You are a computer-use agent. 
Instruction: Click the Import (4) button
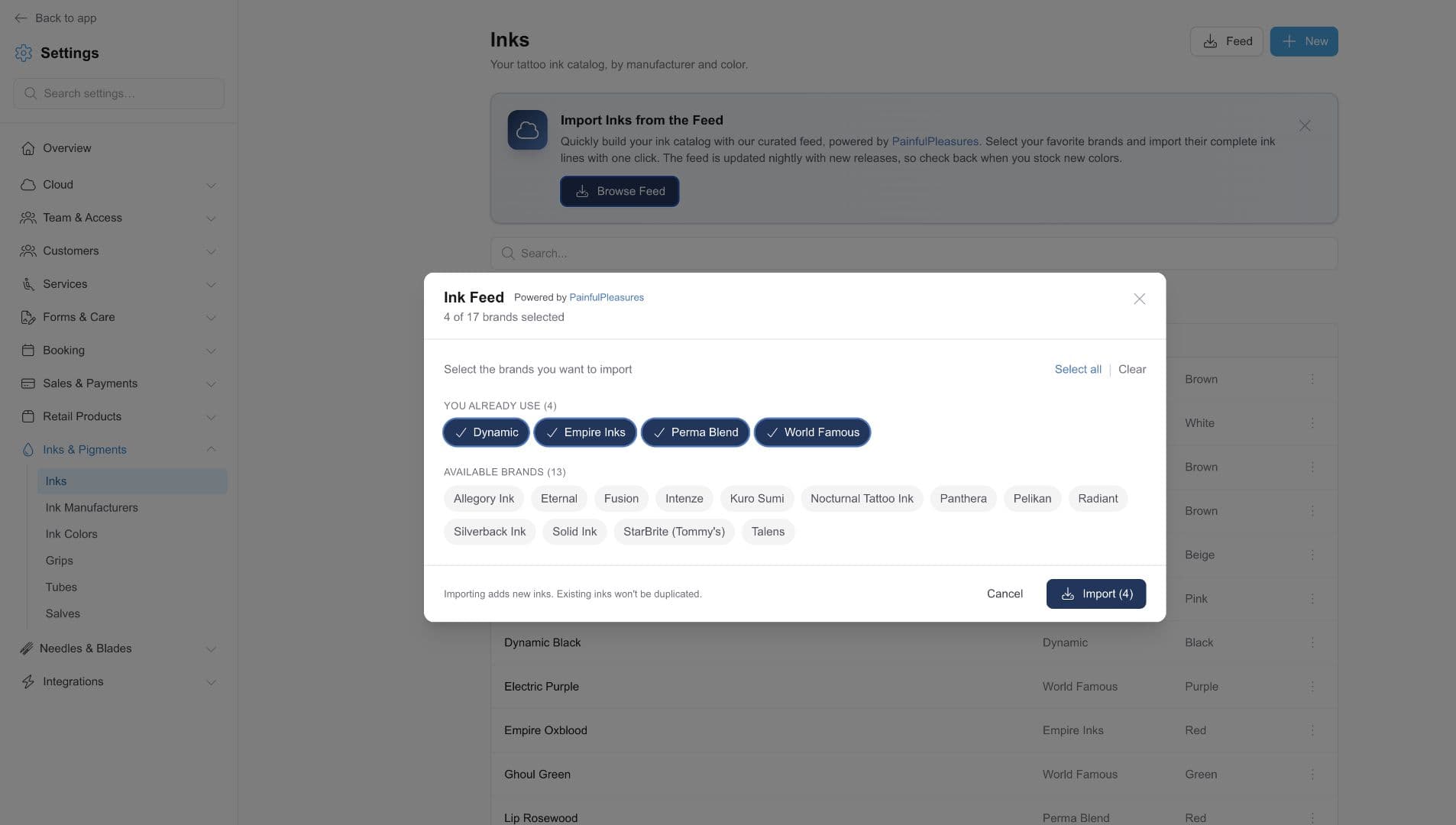click(x=1095, y=594)
